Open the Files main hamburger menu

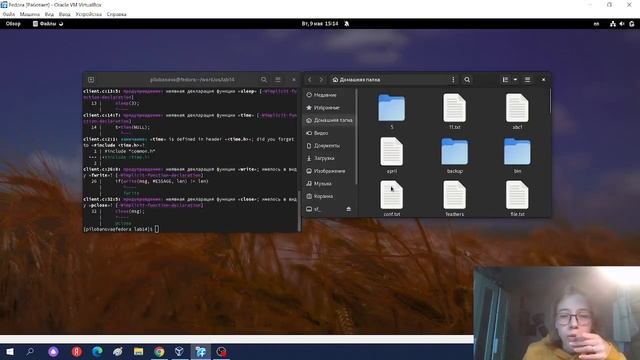pos(527,80)
